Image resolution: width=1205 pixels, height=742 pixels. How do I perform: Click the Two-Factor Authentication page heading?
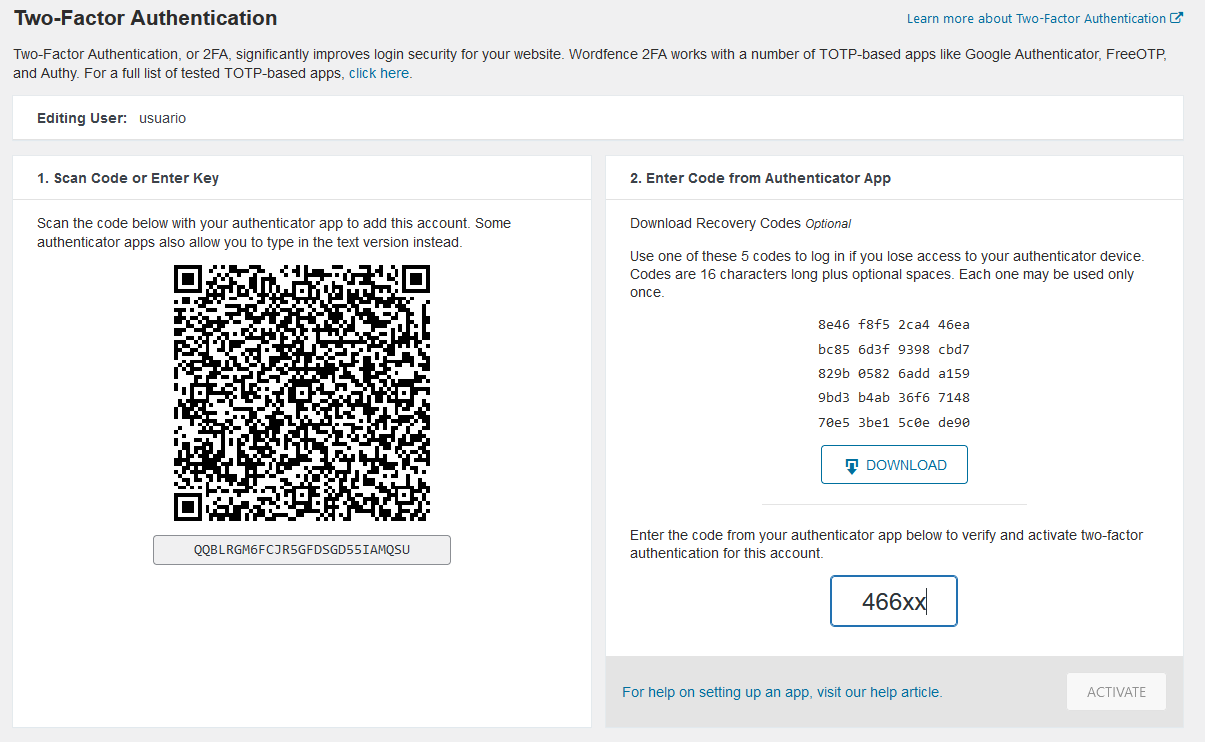(x=146, y=18)
